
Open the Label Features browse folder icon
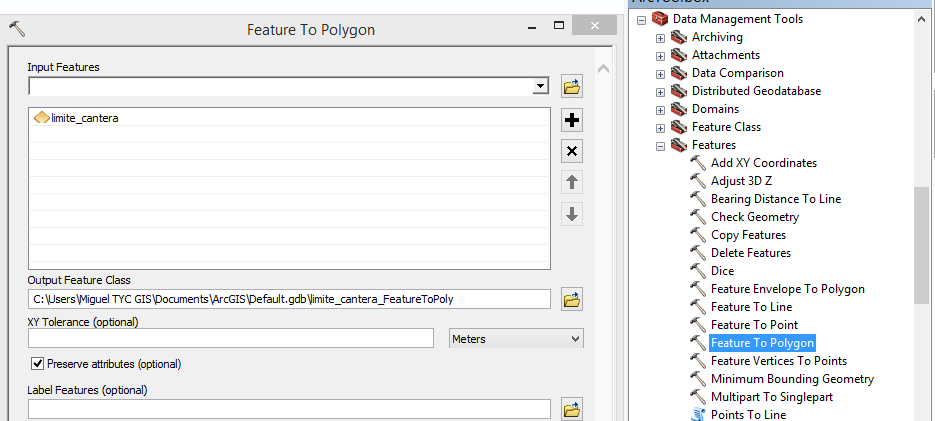[x=572, y=409]
